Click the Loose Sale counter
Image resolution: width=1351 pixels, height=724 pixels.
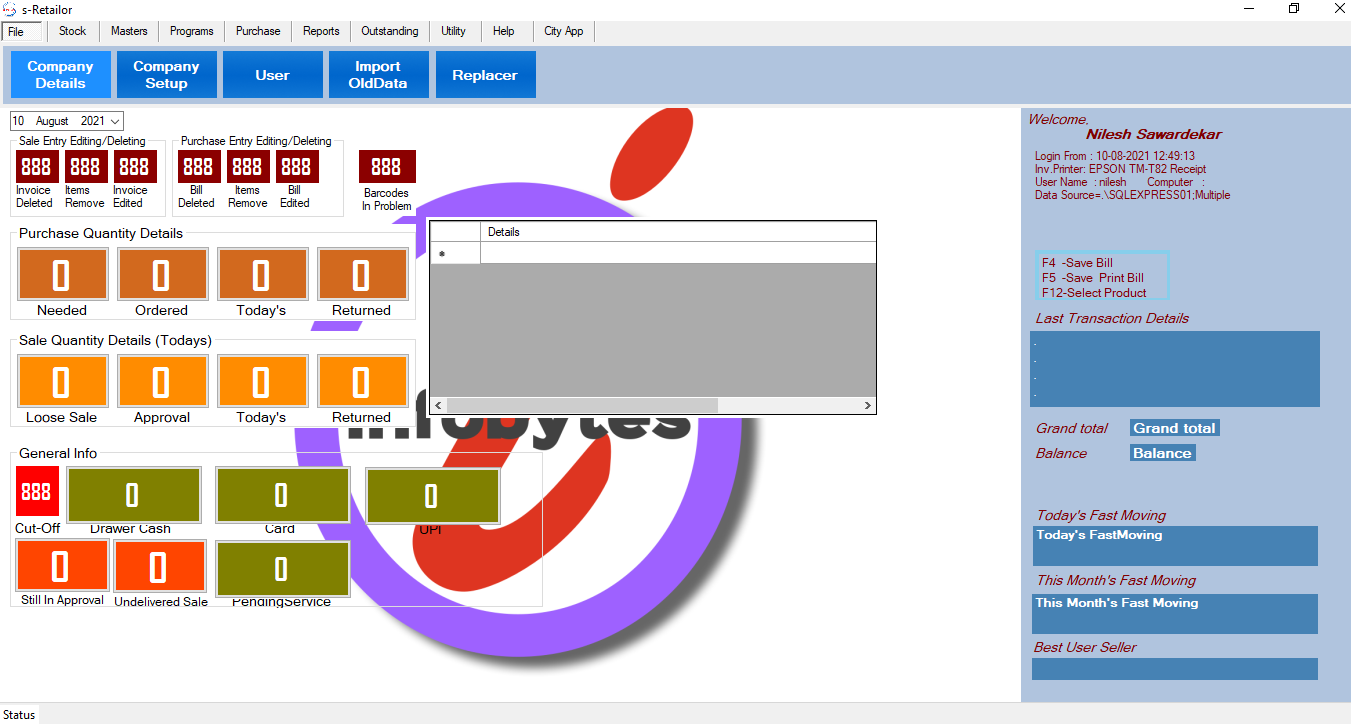tap(62, 382)
